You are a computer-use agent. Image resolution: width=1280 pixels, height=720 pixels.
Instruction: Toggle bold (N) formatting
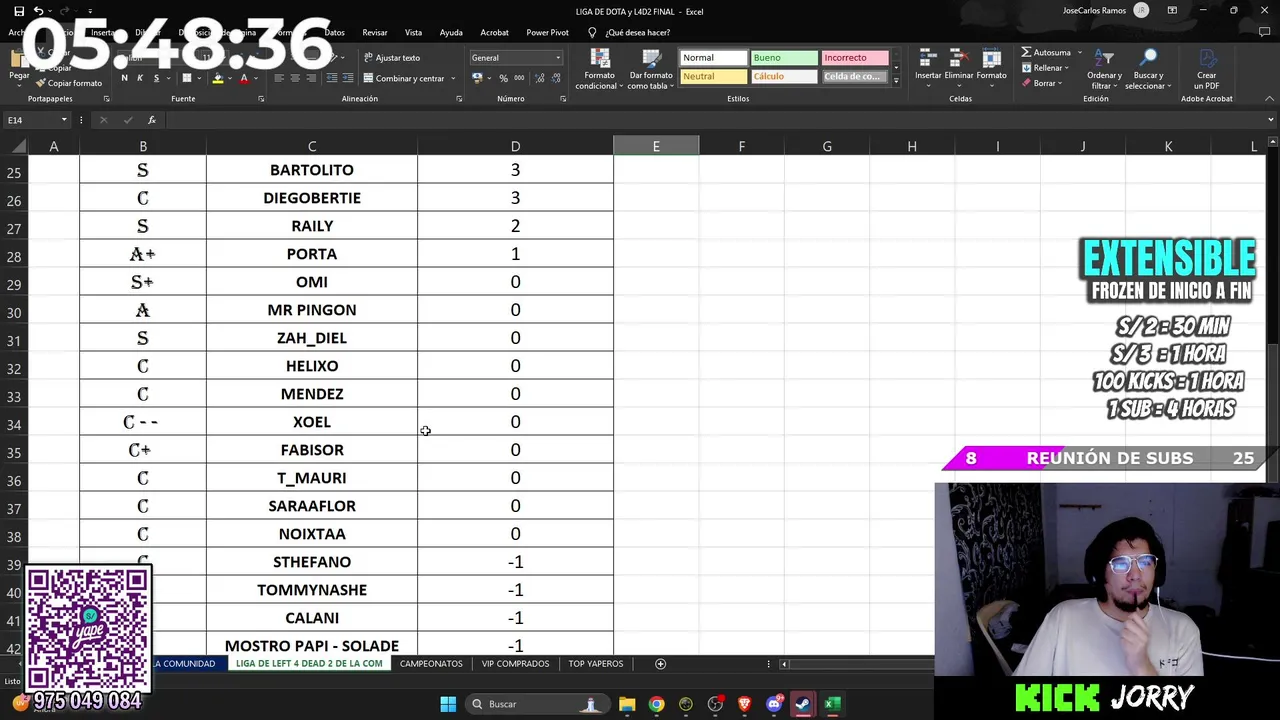[x=124, y=78]
